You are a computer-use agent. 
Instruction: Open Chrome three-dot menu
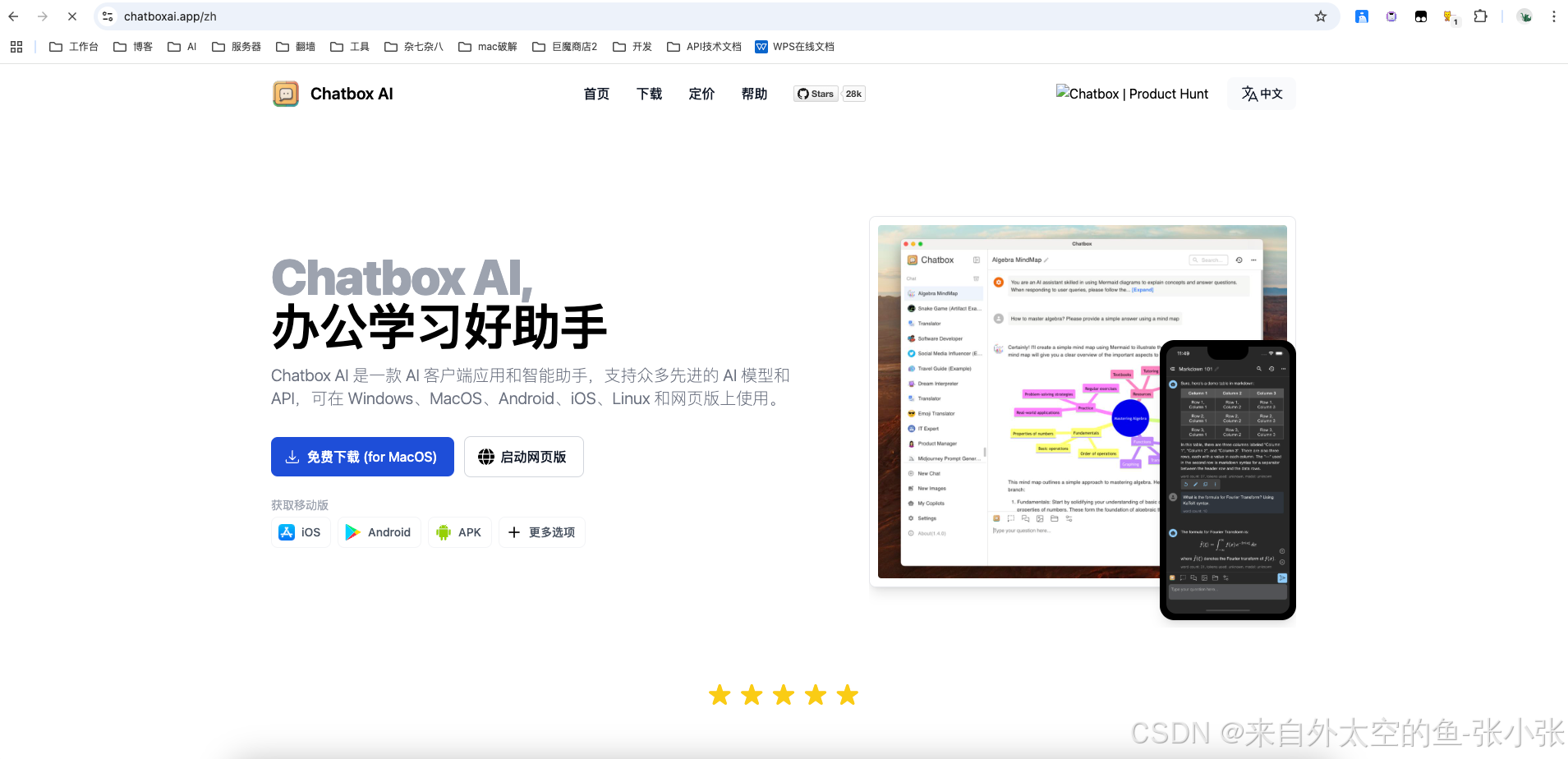coord(1554,16)
